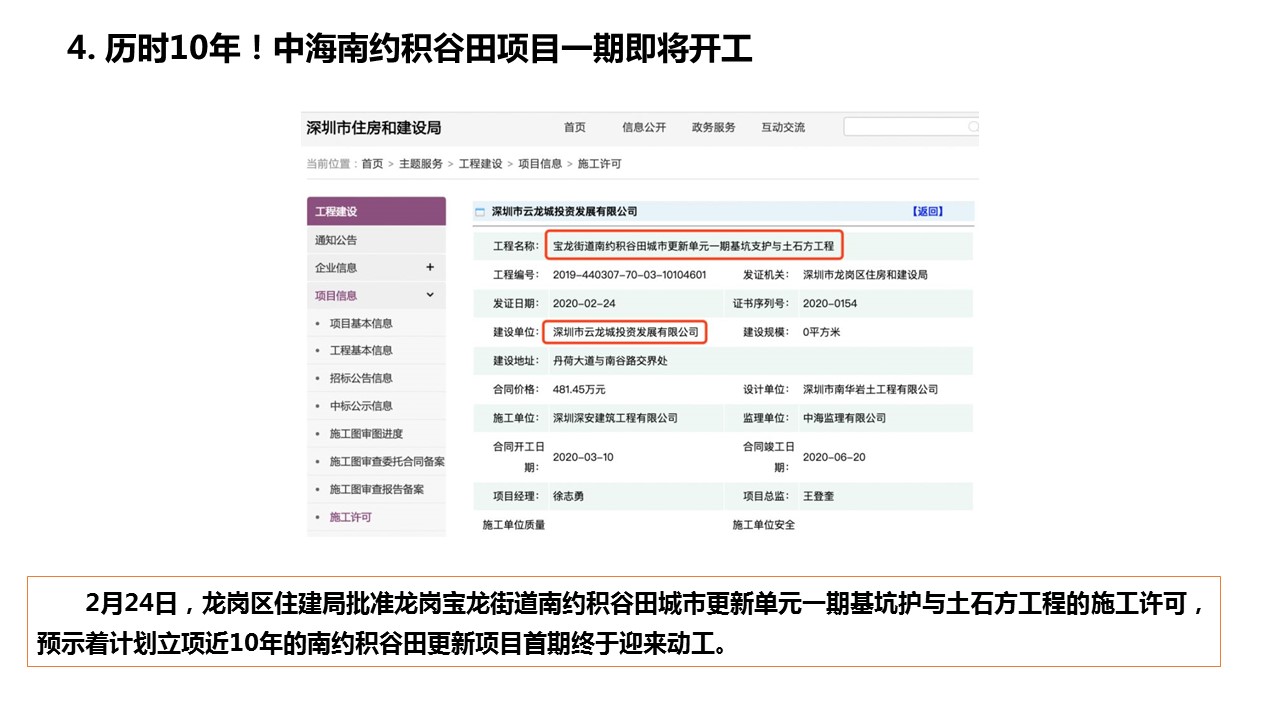The height and width of the screenshot is (720, 1280).
Task: Click supervisor 中海监理有限公司
Action: [x=844, y=417]
